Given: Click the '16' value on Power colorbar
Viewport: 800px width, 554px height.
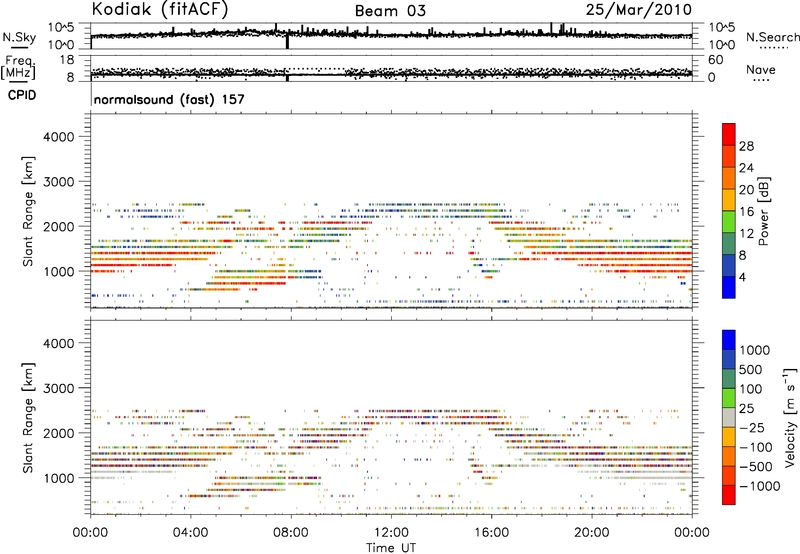Looking at the screenshot, I should click(746, 212).
